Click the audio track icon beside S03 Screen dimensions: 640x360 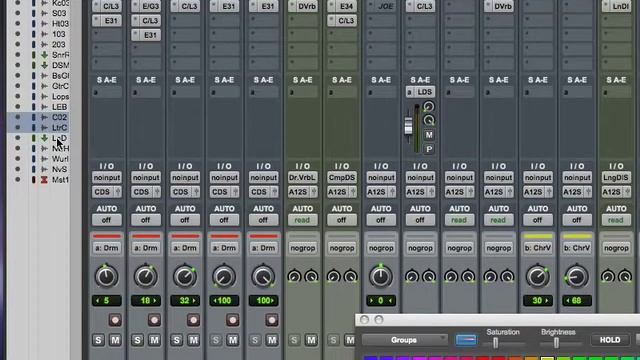pos(44,13)
